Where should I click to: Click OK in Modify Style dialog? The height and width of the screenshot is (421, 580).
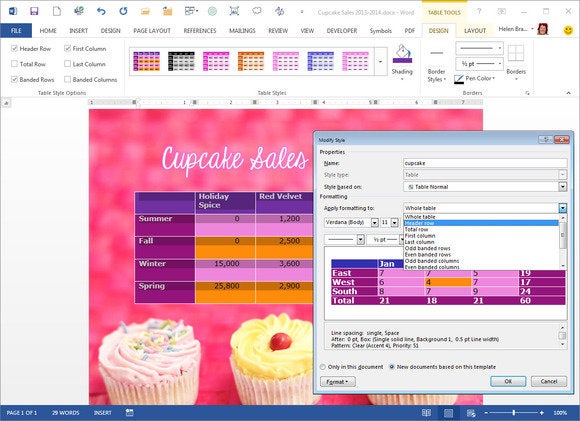click(508, 381)
